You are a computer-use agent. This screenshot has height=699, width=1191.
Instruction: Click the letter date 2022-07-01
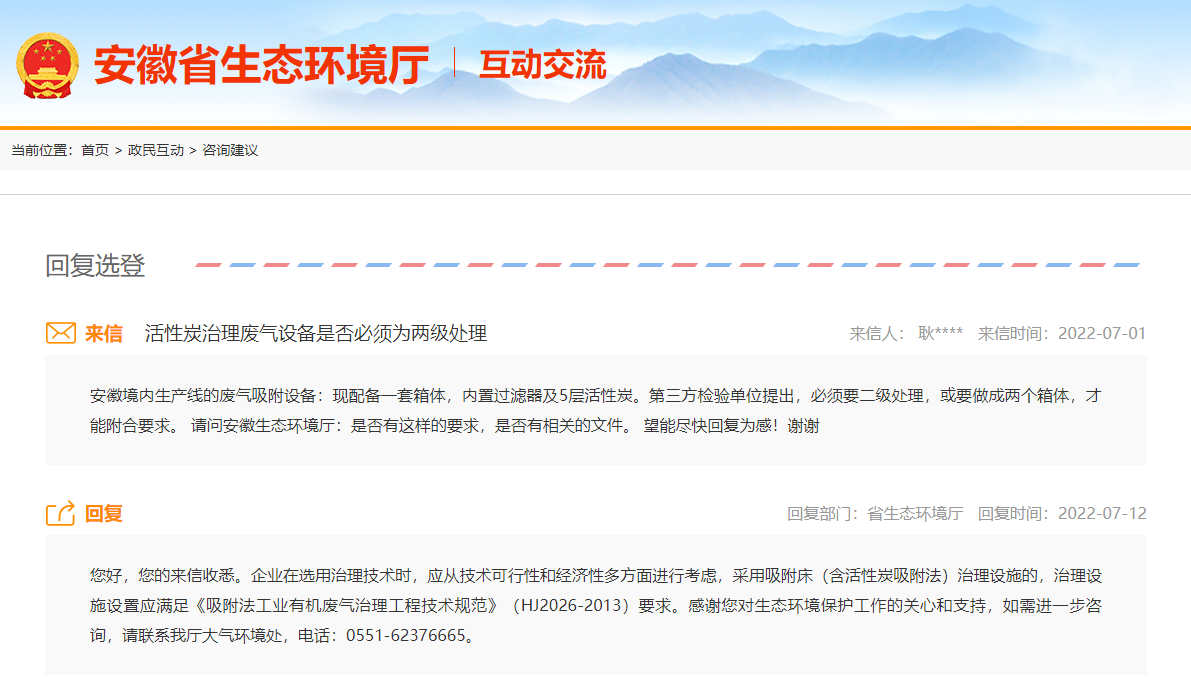point(1101,334)
